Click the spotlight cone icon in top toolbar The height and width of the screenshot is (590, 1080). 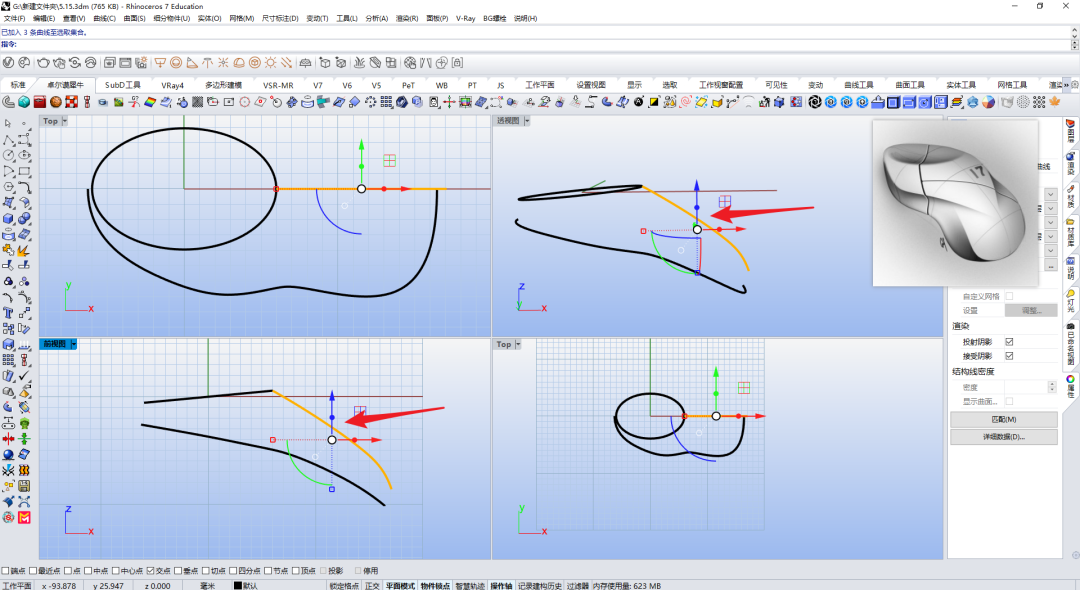point(192,63)
